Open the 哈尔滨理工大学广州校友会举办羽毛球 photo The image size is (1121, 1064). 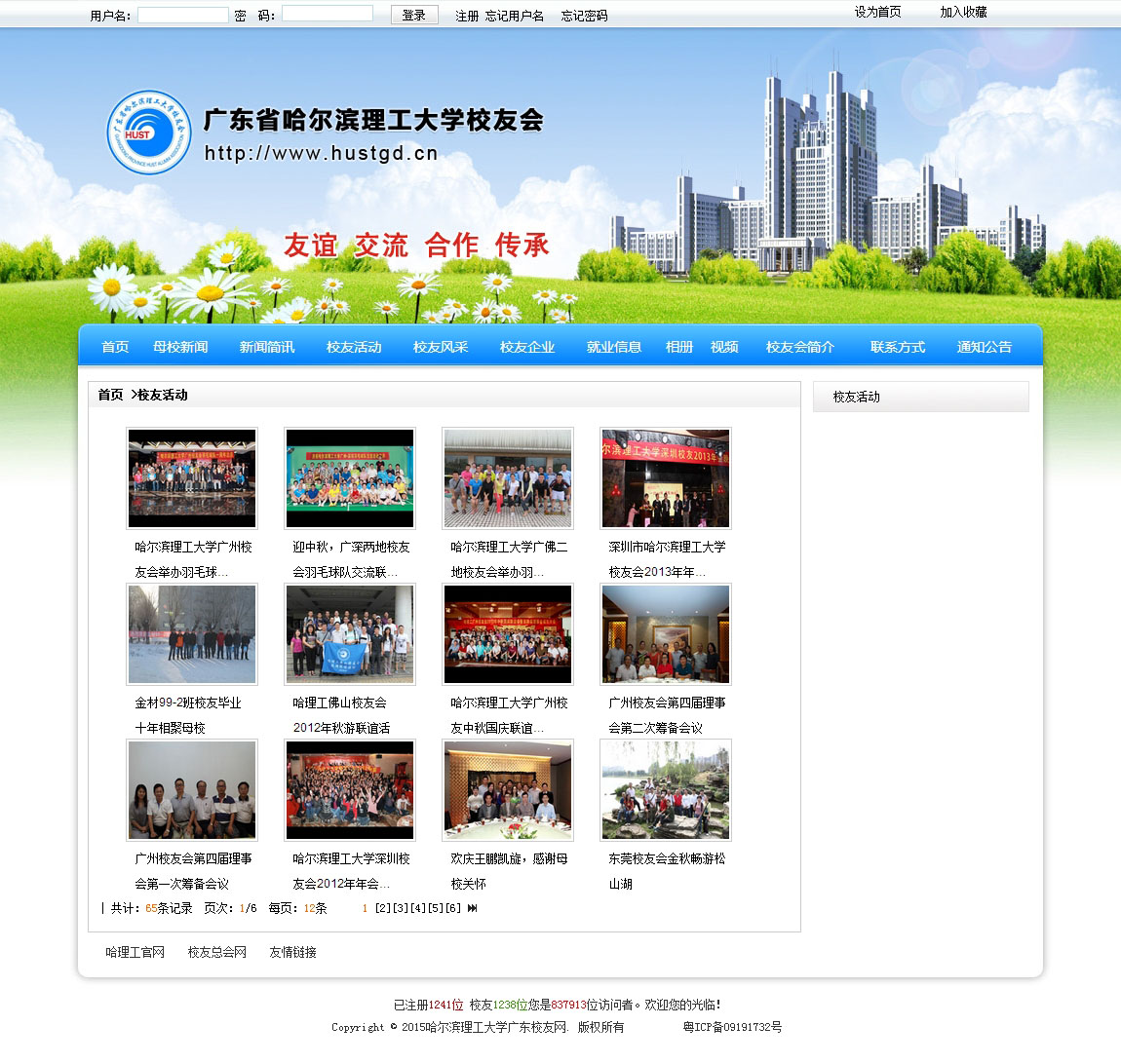click(x=192, y=478)
